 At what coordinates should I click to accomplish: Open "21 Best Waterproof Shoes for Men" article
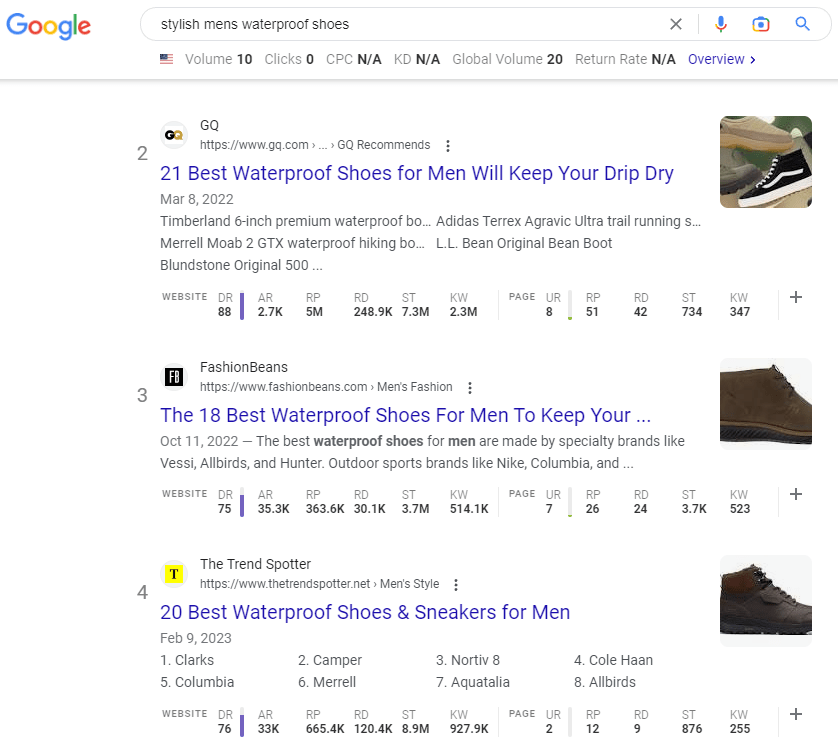pos(415,173)
